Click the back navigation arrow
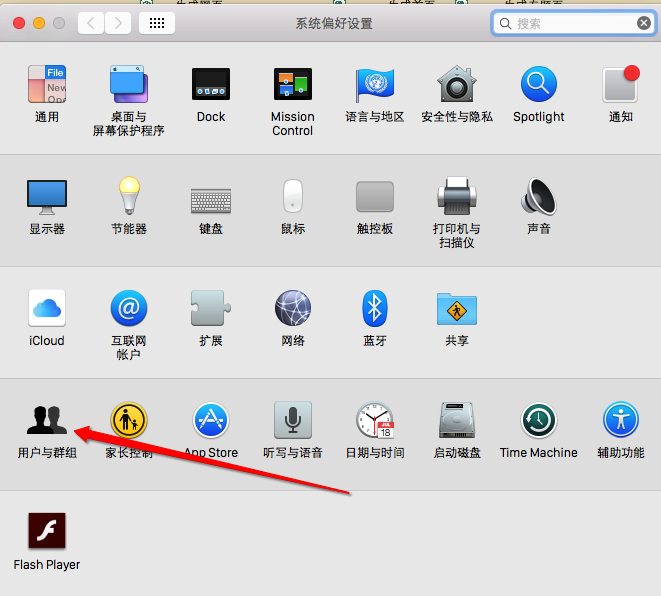661x596 pixels. (91, 23)
